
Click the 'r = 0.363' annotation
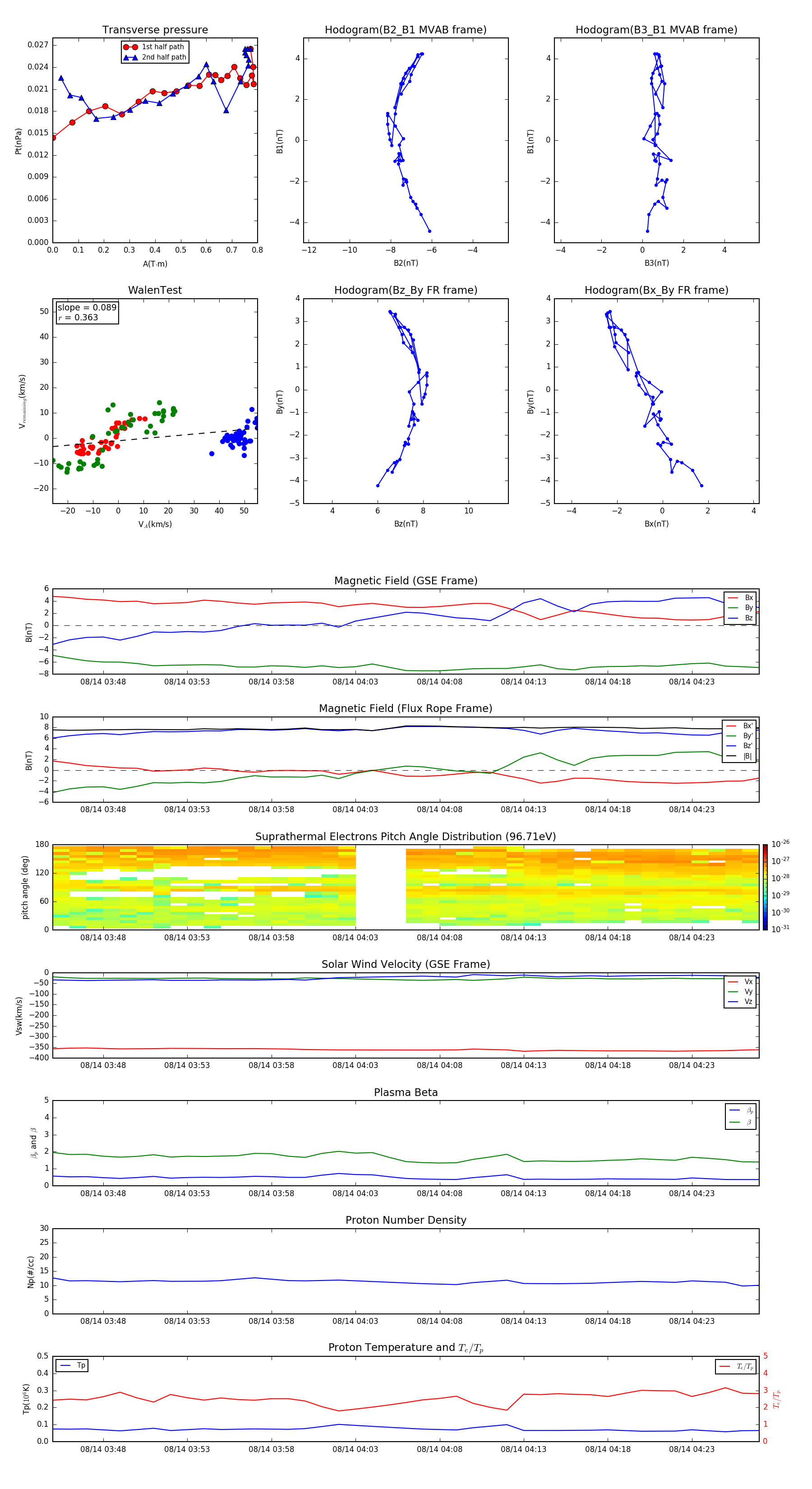coord(78,317)
